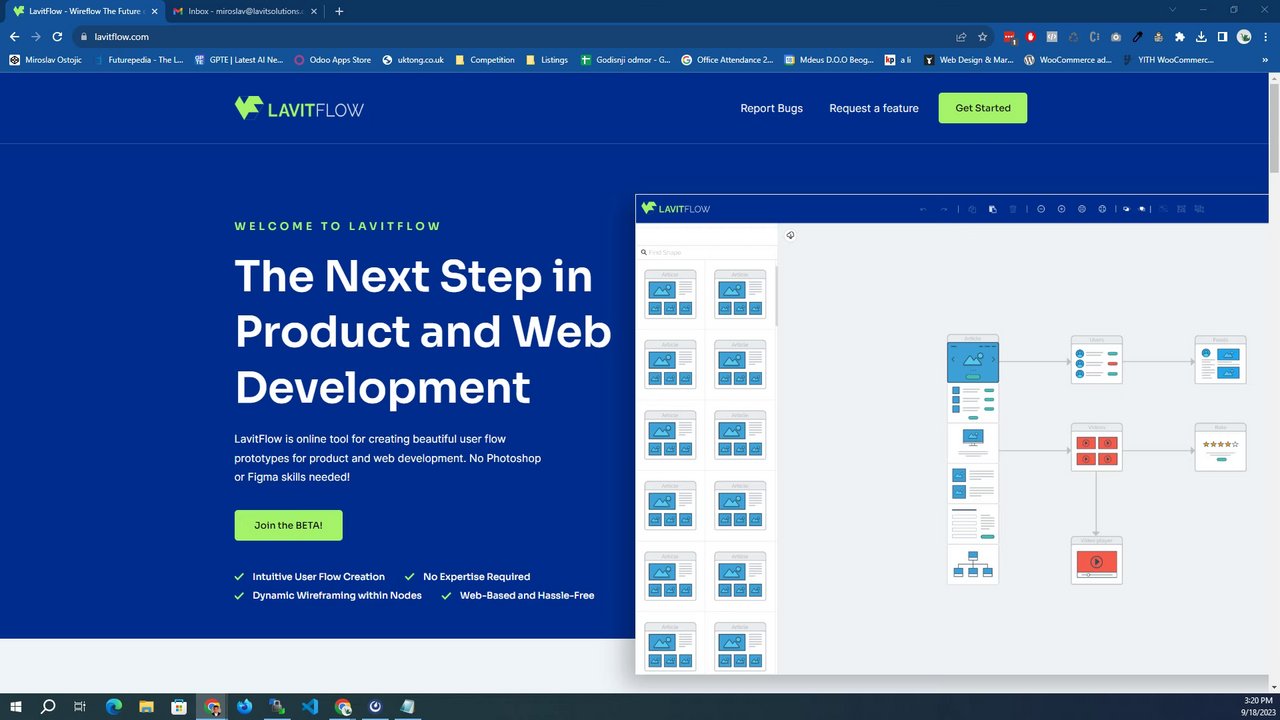The width and height of the screenshot is (1280, 720).
Task: Open a new browser tab with plus button
Action: coord(339,11)
